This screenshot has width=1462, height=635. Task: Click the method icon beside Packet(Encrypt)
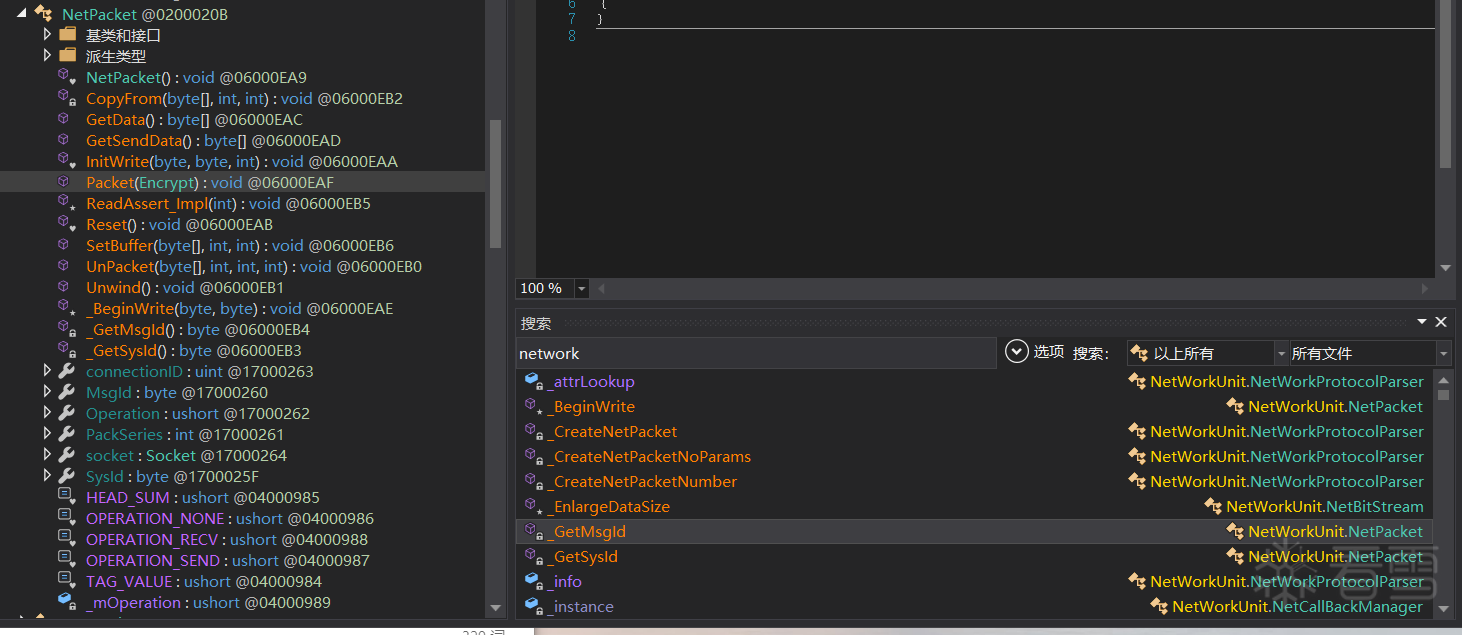(x=64, y=182)
